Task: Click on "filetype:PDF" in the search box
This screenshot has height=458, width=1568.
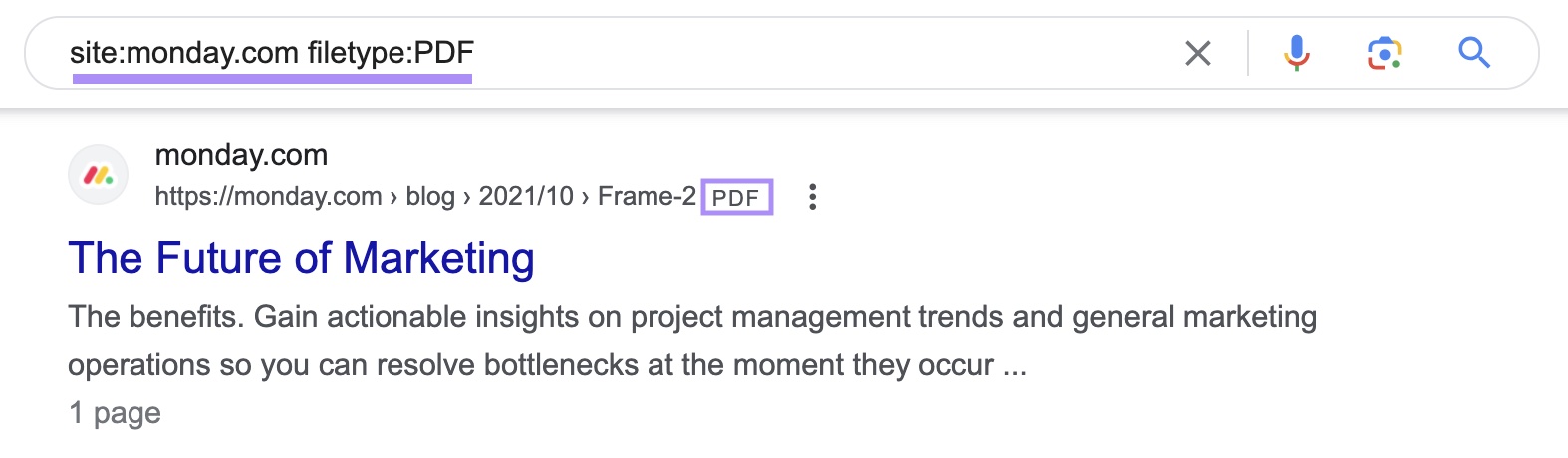Action: 391,53
